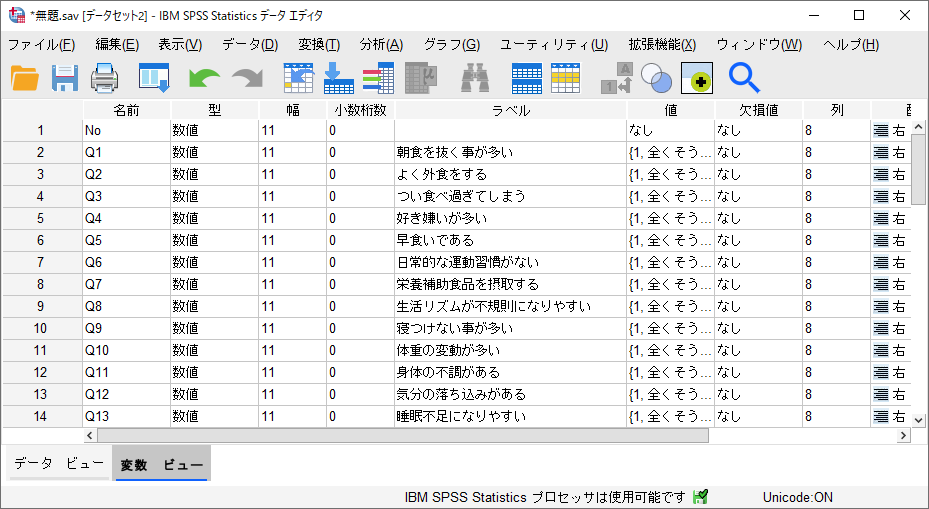Image resolution: width=929 pixels, height=509 pixels.
Task: Select the Q1 name cell
Action: (126, 152)
